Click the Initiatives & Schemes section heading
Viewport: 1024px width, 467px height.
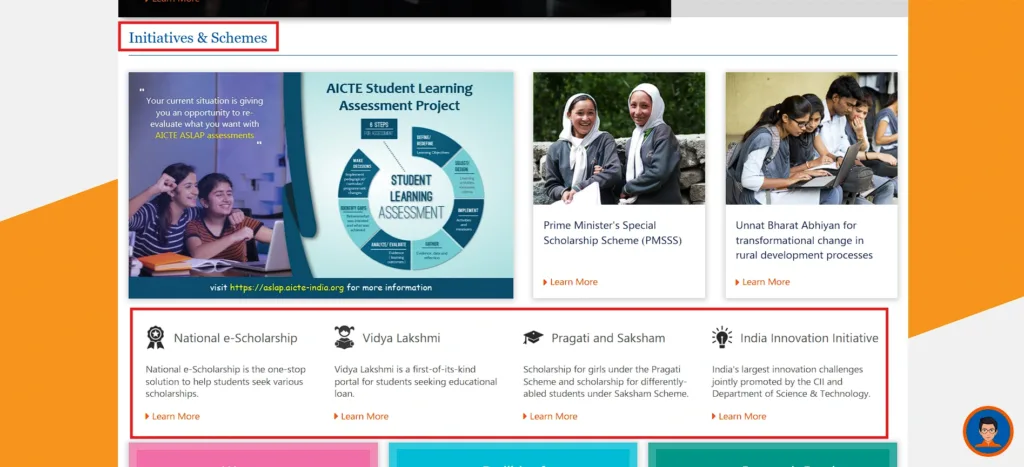click(198, 38)
